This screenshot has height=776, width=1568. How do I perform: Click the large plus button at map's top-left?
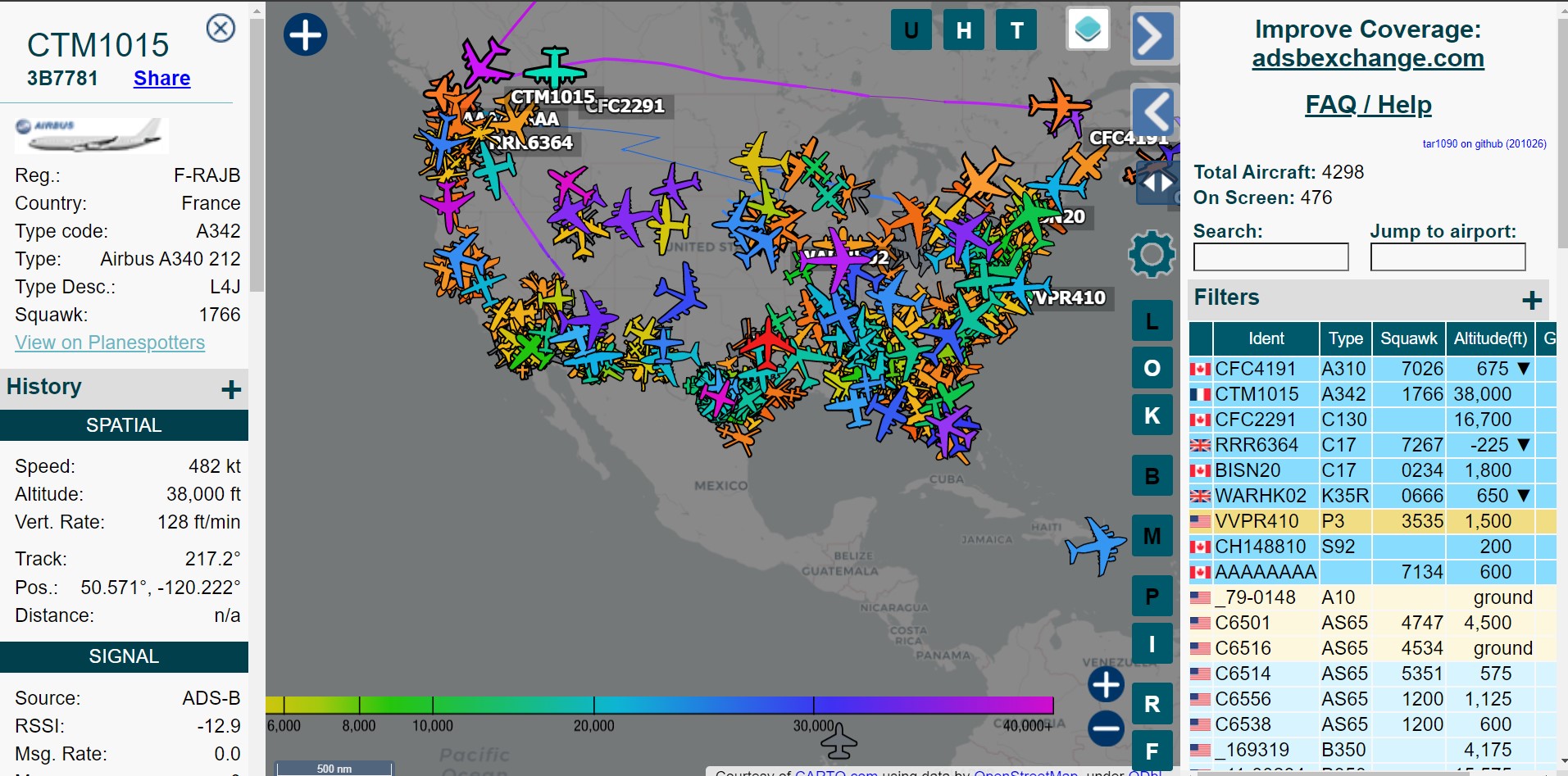pos(305,34)
